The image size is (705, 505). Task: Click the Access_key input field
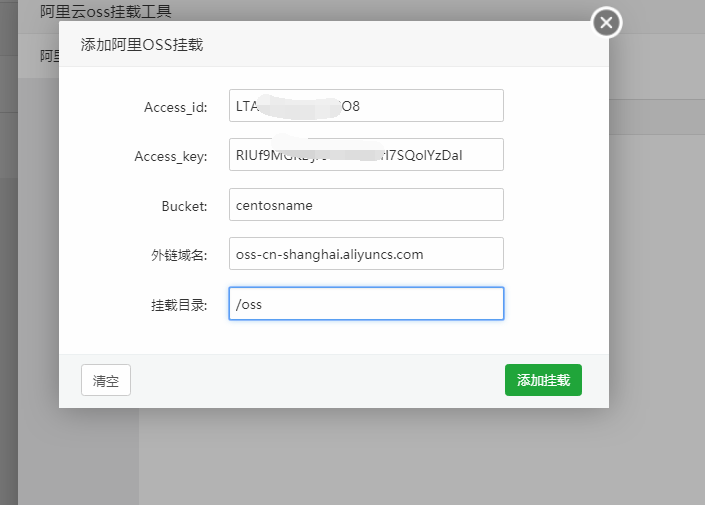366,155
